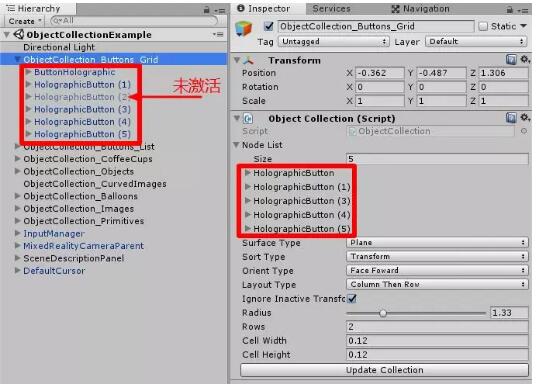
Task: Open Object Collection script help book icon
Action: point(511,118)
